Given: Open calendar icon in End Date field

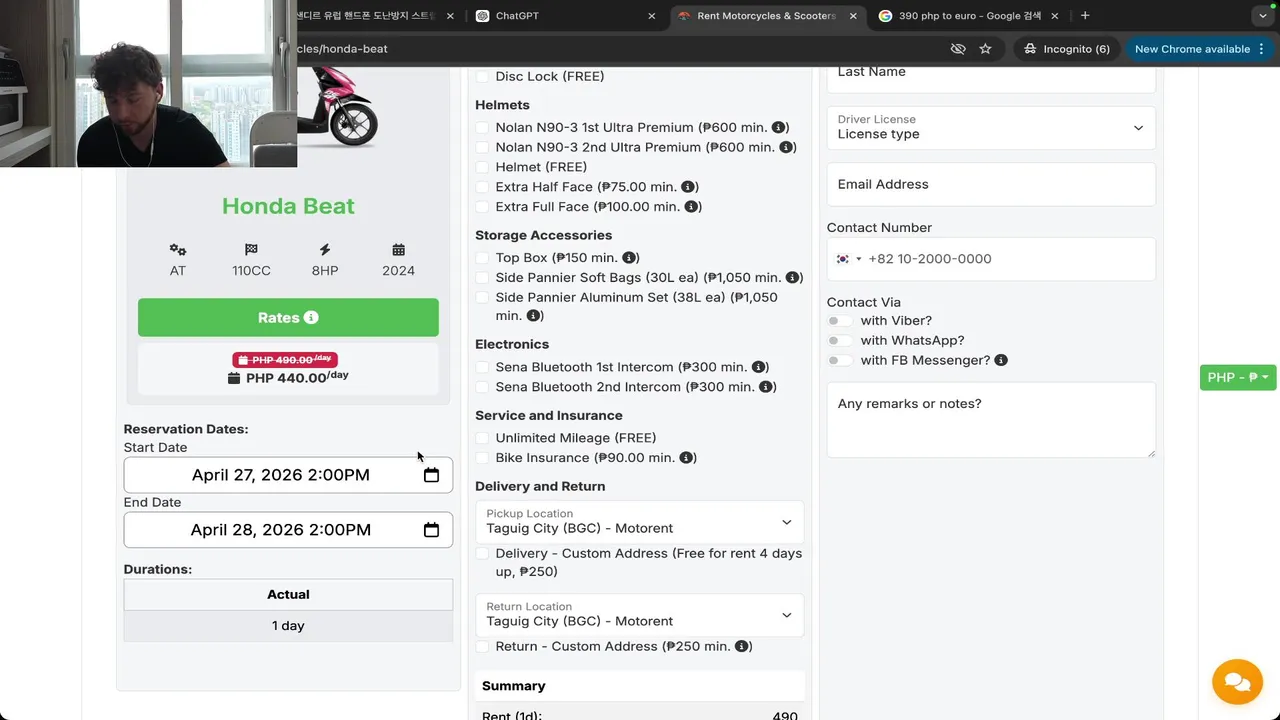Looking at the screenshot, I should 431,530.
